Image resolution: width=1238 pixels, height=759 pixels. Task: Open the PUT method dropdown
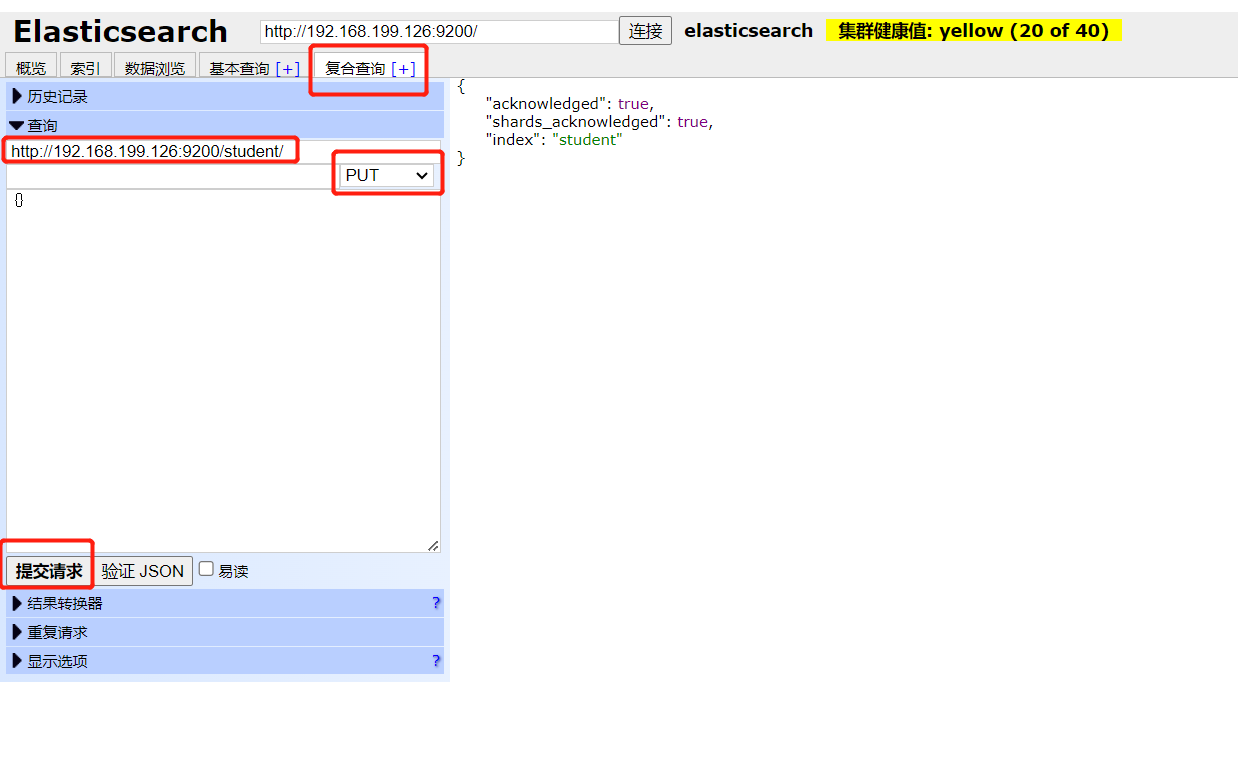(387, 175)
